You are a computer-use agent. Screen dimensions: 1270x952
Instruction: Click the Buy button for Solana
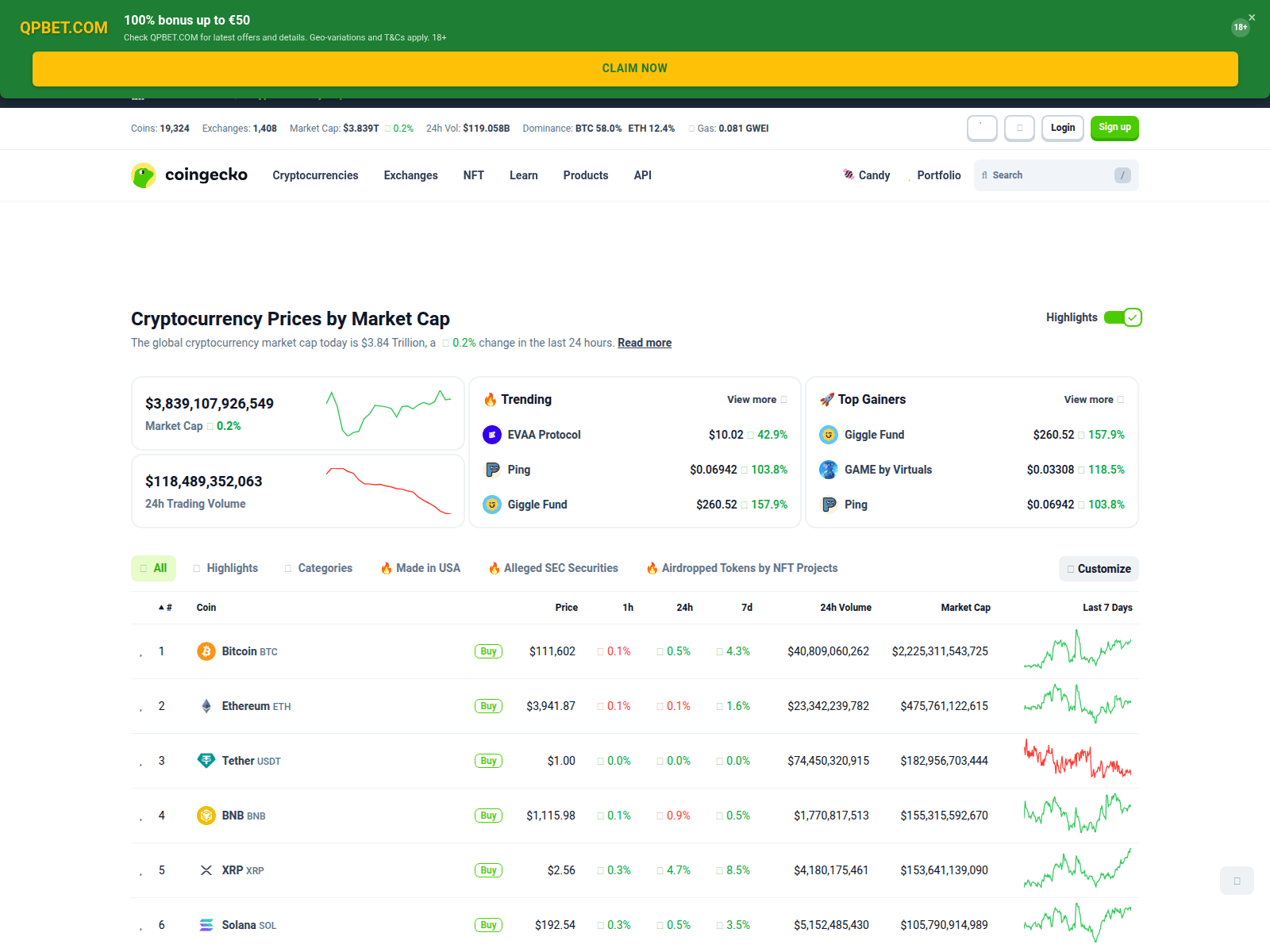point(489,925)
